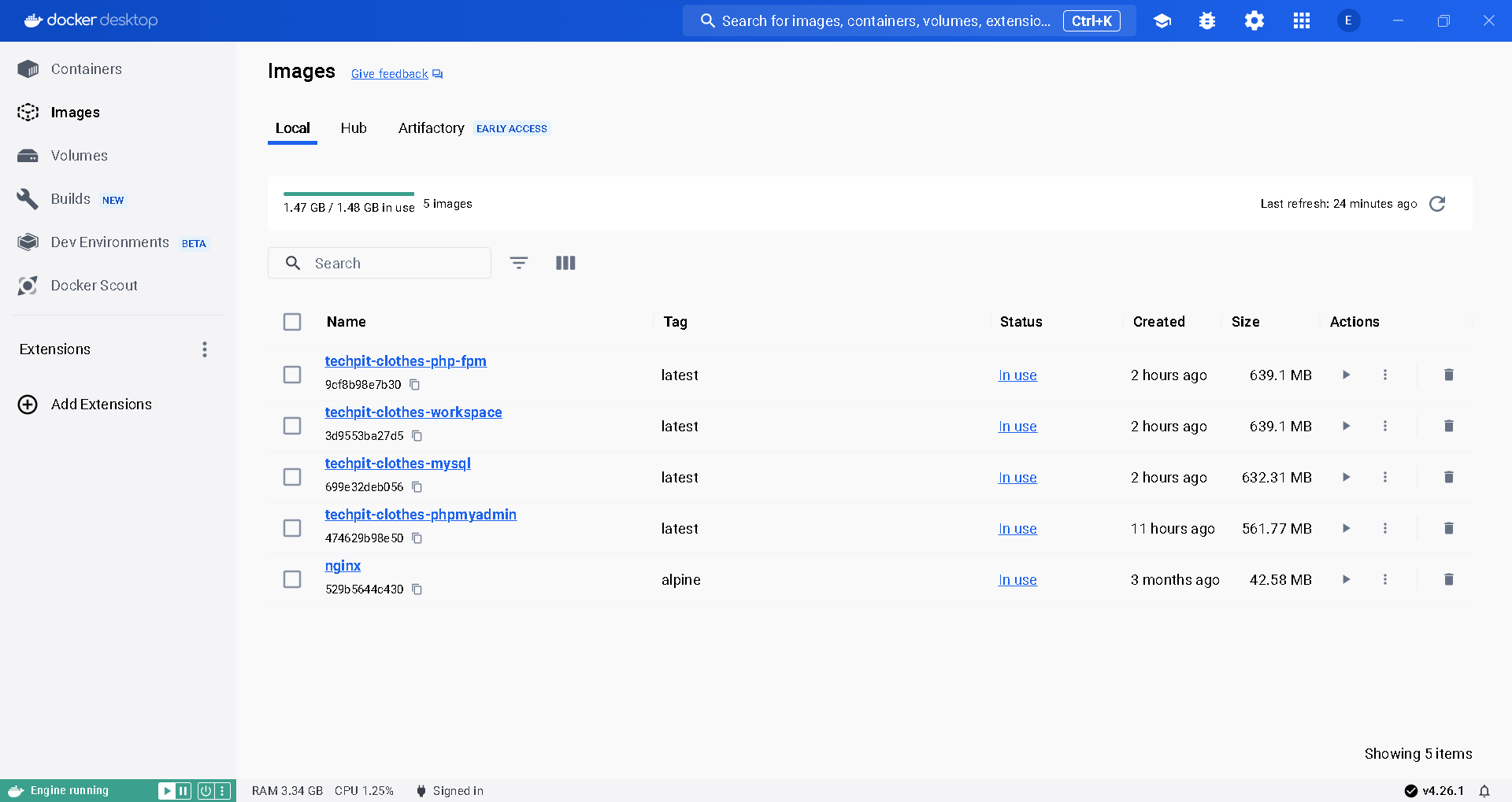
Task: Run the techpit-clothes-mysql image
Action: point(1346,477)
